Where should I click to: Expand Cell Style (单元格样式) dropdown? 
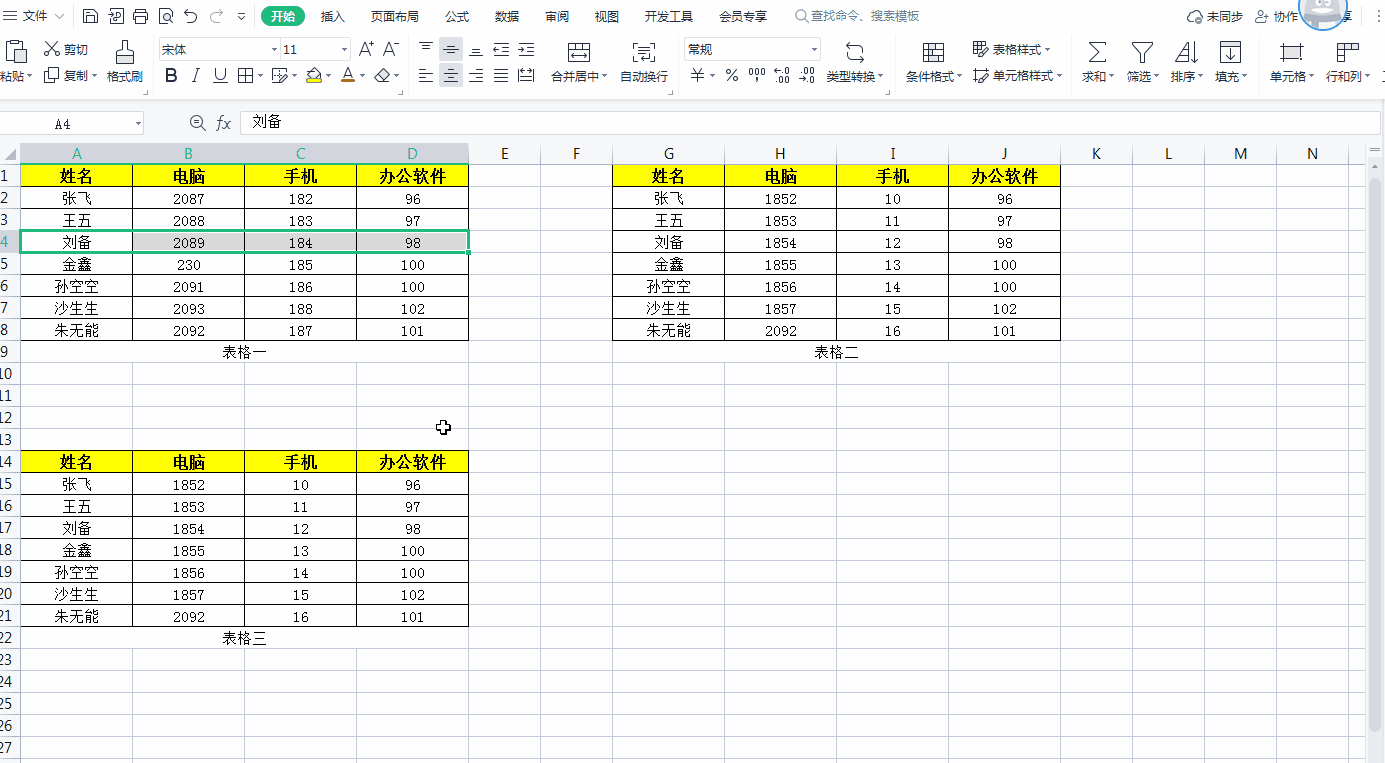tap(1059, 76)
